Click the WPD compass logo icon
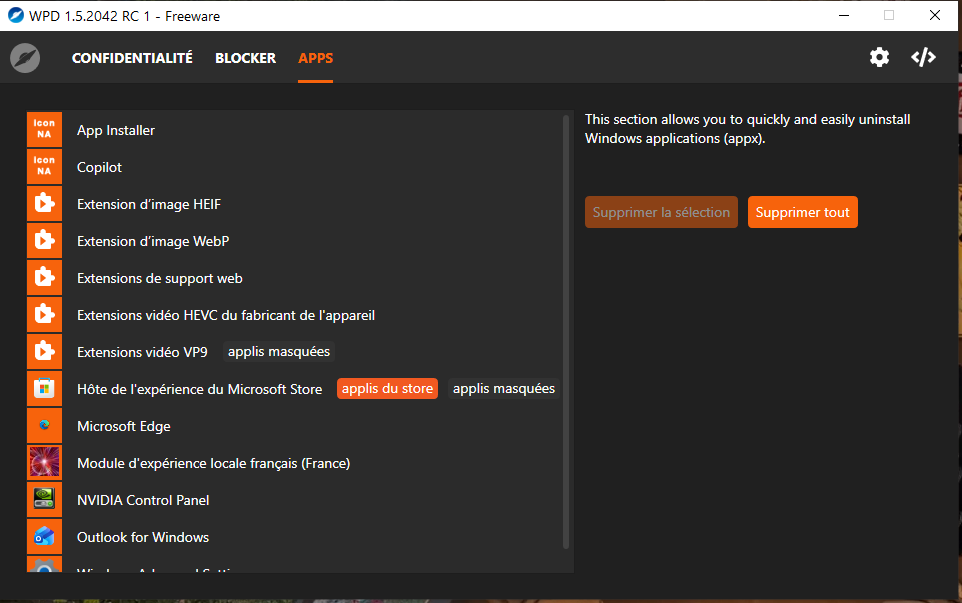This screenshot has height=603, width=962. (25, 58)
